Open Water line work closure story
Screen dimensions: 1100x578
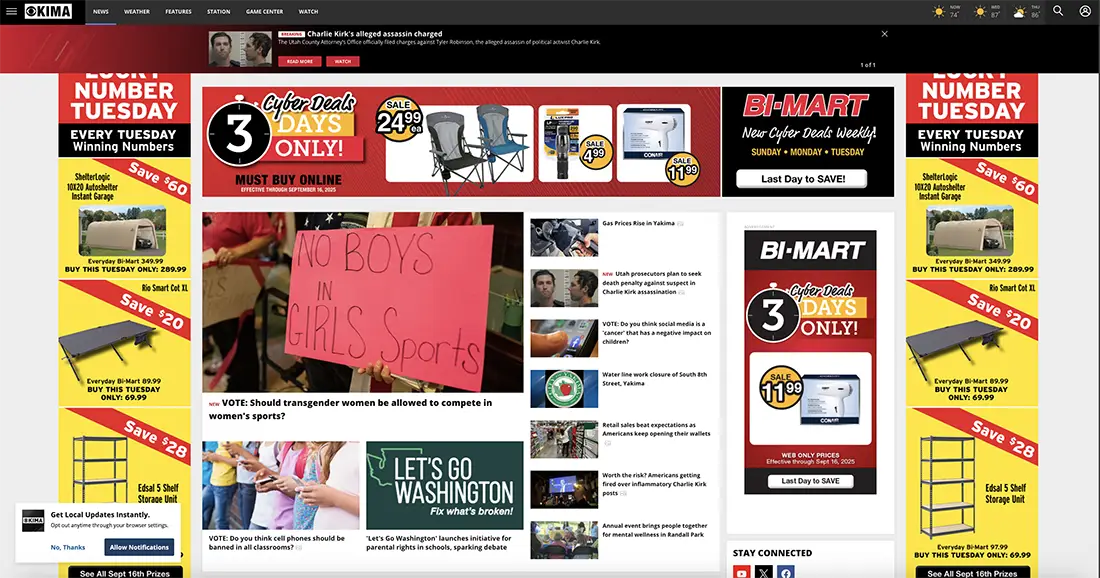click(x=655, y=379)
